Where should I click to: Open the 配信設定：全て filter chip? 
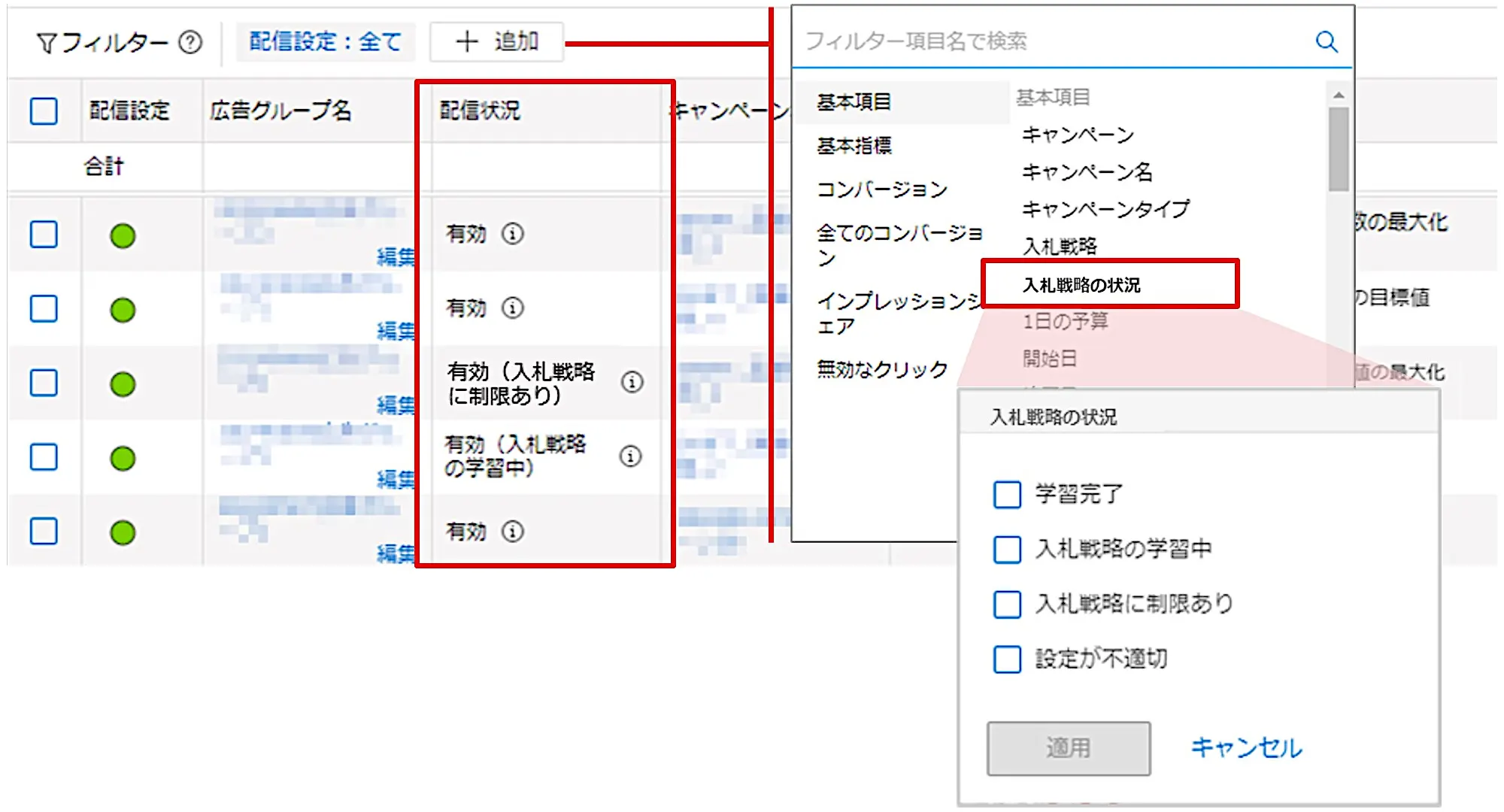(325, 41)
